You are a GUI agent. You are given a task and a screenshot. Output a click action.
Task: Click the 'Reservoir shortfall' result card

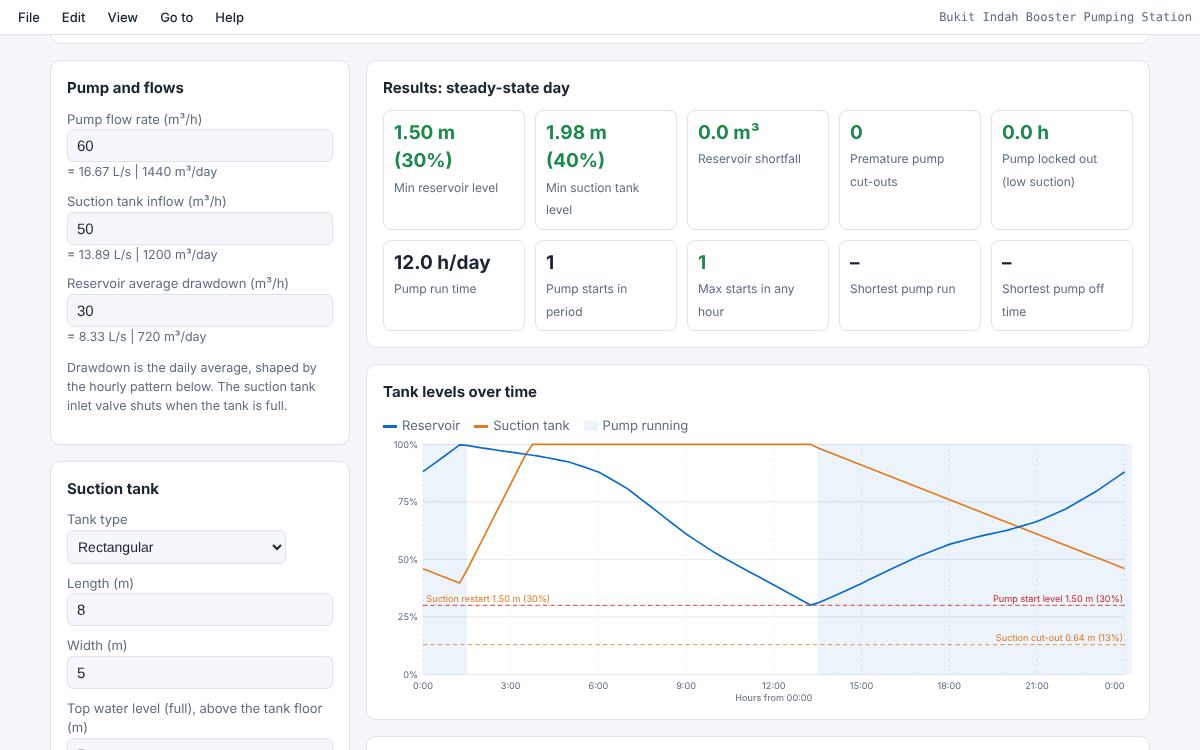758,170
